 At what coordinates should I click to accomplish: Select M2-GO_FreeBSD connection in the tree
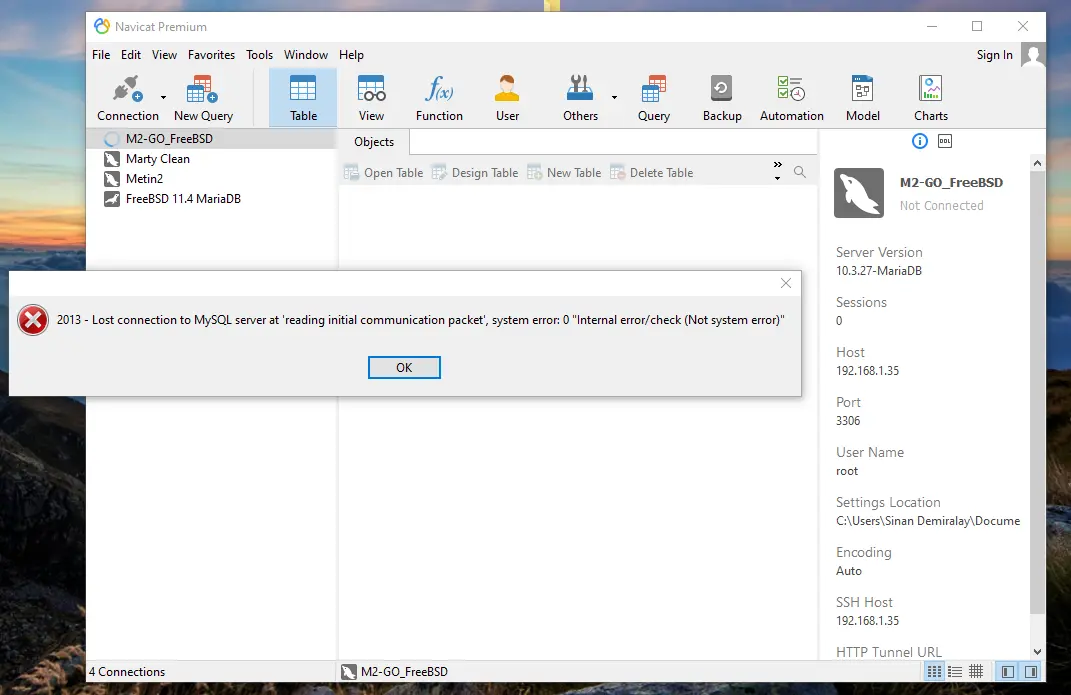[211, 139]
